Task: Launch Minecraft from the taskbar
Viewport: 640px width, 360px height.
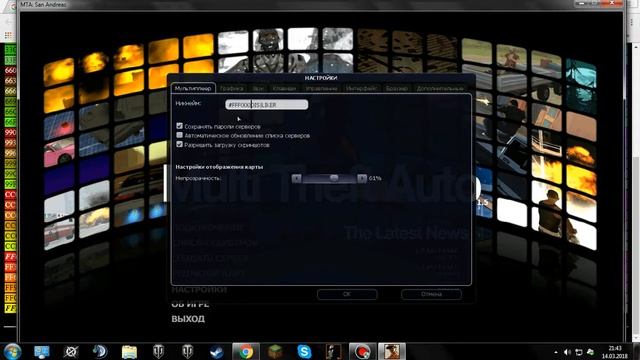Action: point(275,351)
